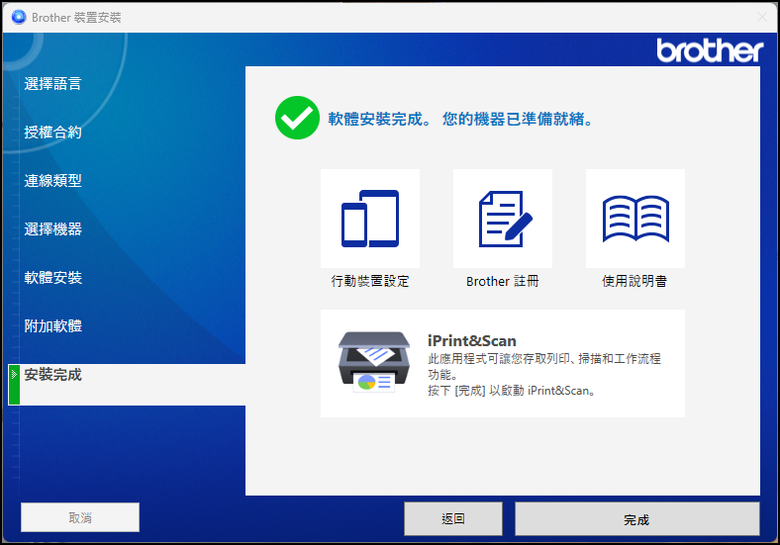The width and height of the screenshot is (780, 545).
Task: Click the 取消 cancel button
Action: (x=80, y=517)
